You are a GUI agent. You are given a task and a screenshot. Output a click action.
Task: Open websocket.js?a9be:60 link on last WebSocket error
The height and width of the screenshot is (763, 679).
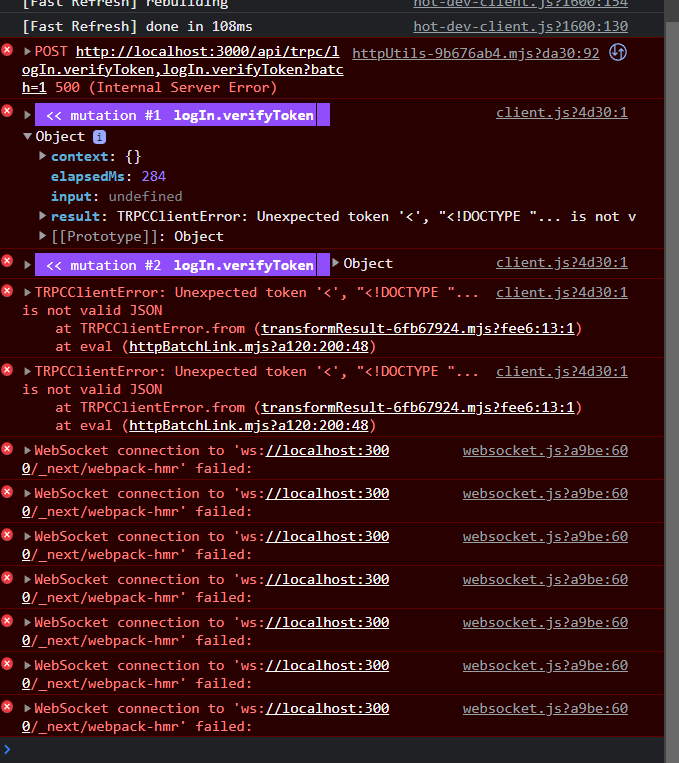(545, 708)
